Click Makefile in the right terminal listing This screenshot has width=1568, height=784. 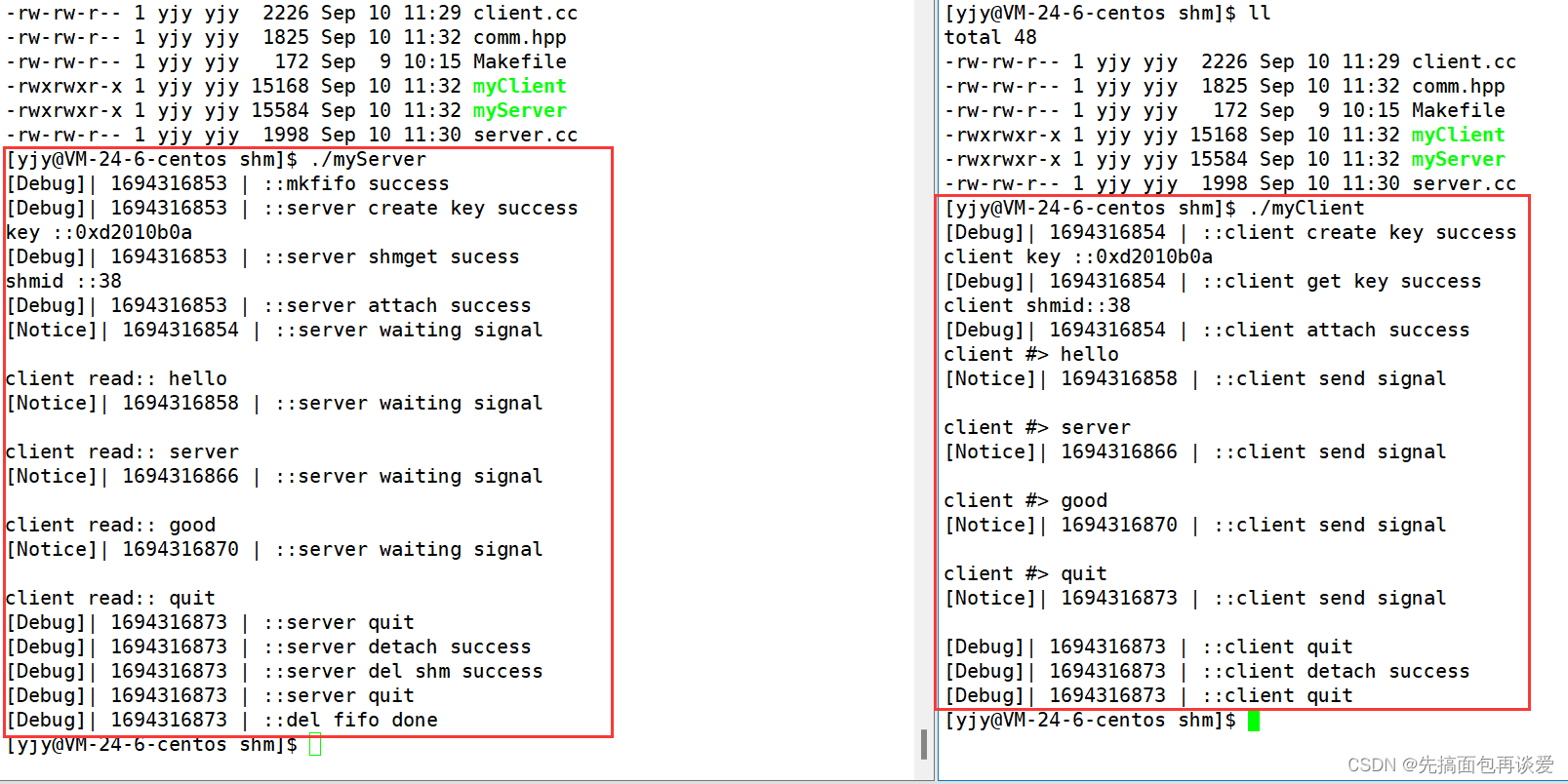pos(1458,111)
